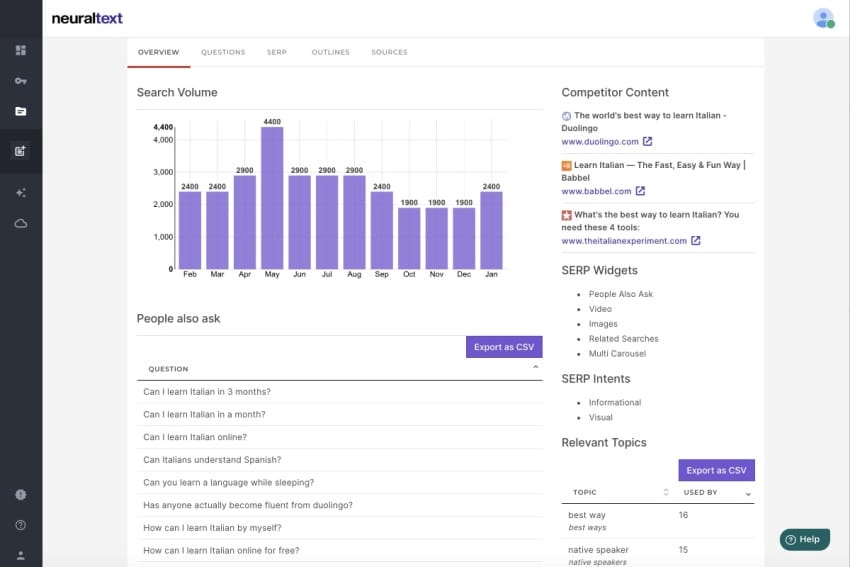The height and width of the screenshot is (567, 850).
Task: Export People also ask as CSV
Action: (x=504, y=347)
